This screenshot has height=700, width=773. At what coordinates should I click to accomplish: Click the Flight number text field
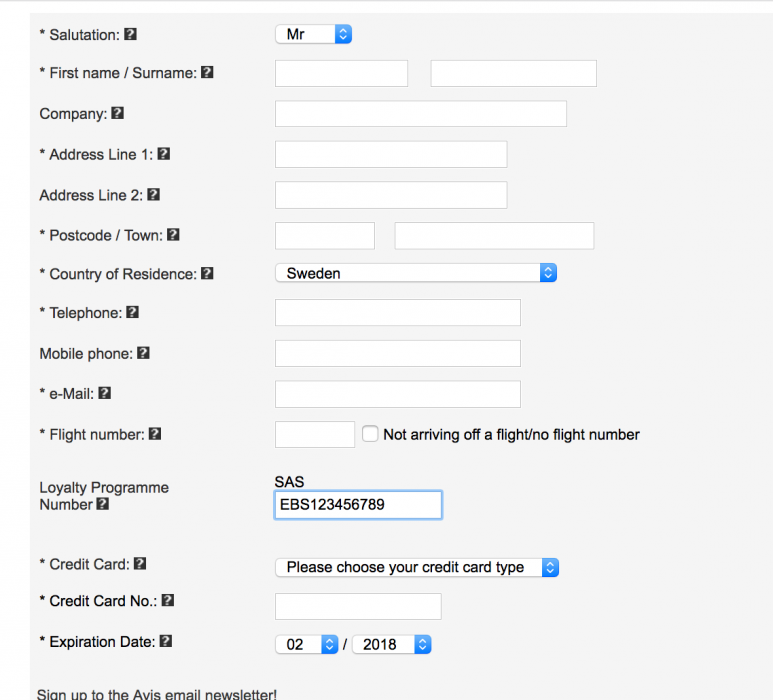click(314, 434)
